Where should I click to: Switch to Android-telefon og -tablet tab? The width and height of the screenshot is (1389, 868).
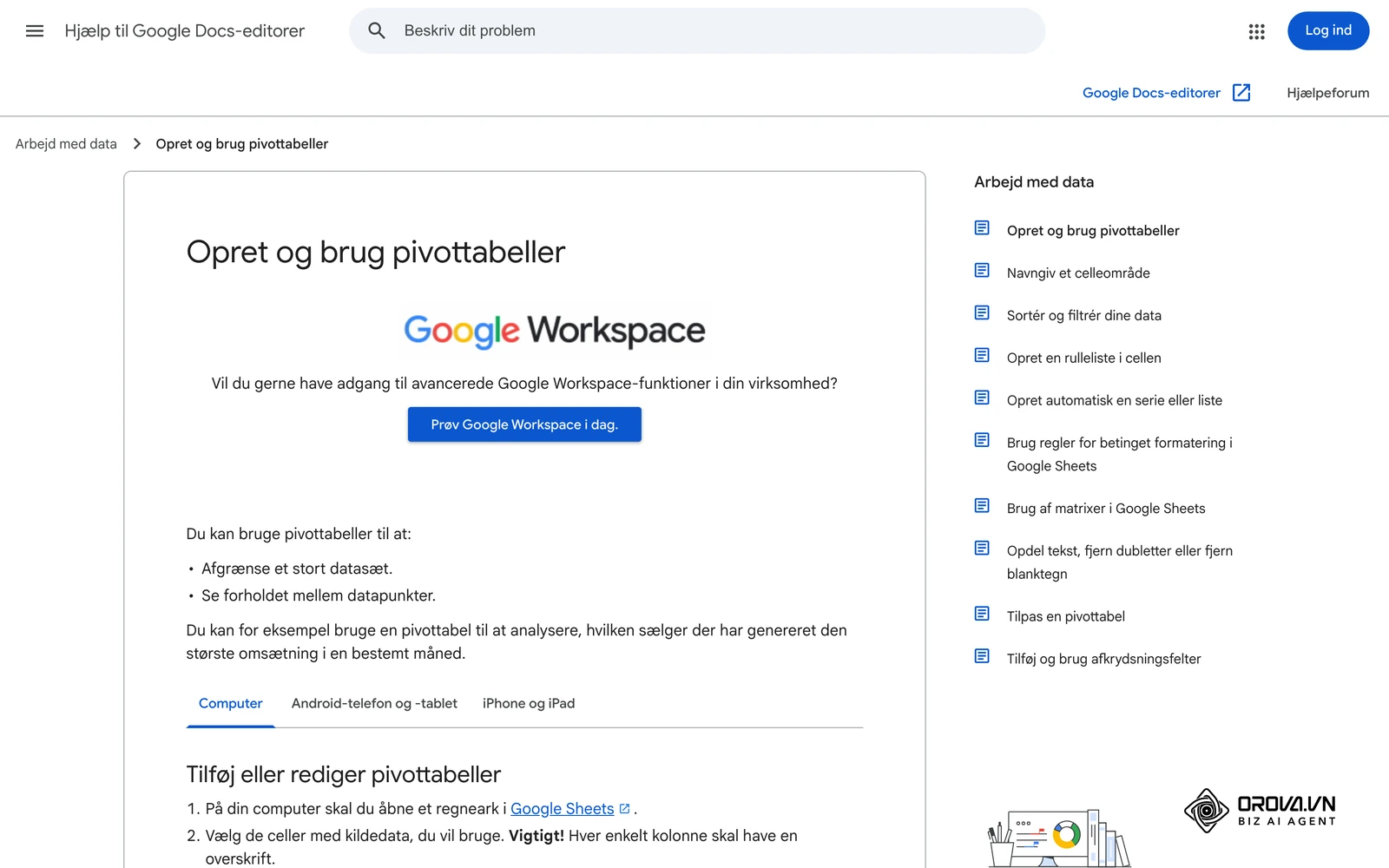click(x=374, y=704)
